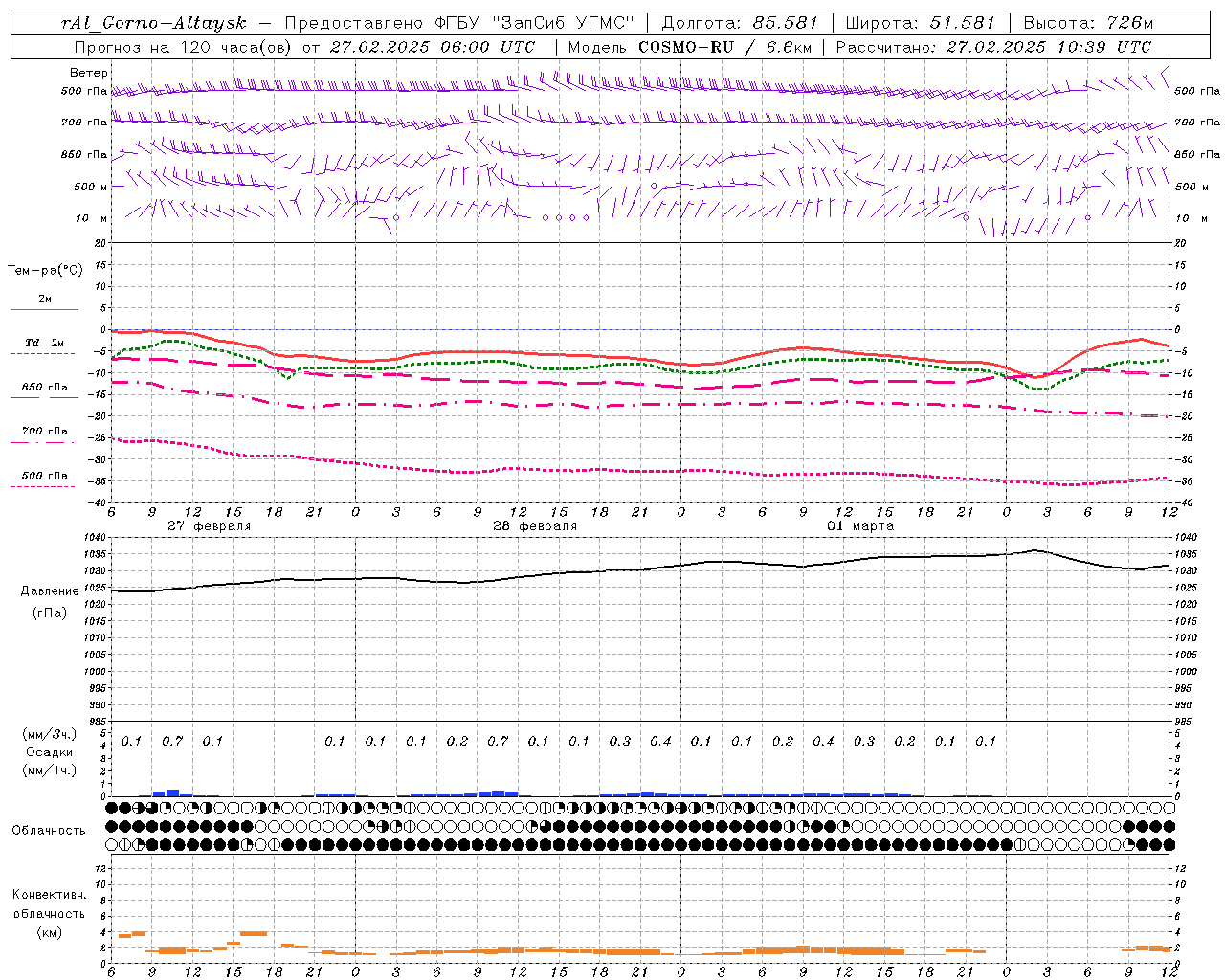Click the 01 марта date label
1225x980 pixels.
(x=859, y=526)
